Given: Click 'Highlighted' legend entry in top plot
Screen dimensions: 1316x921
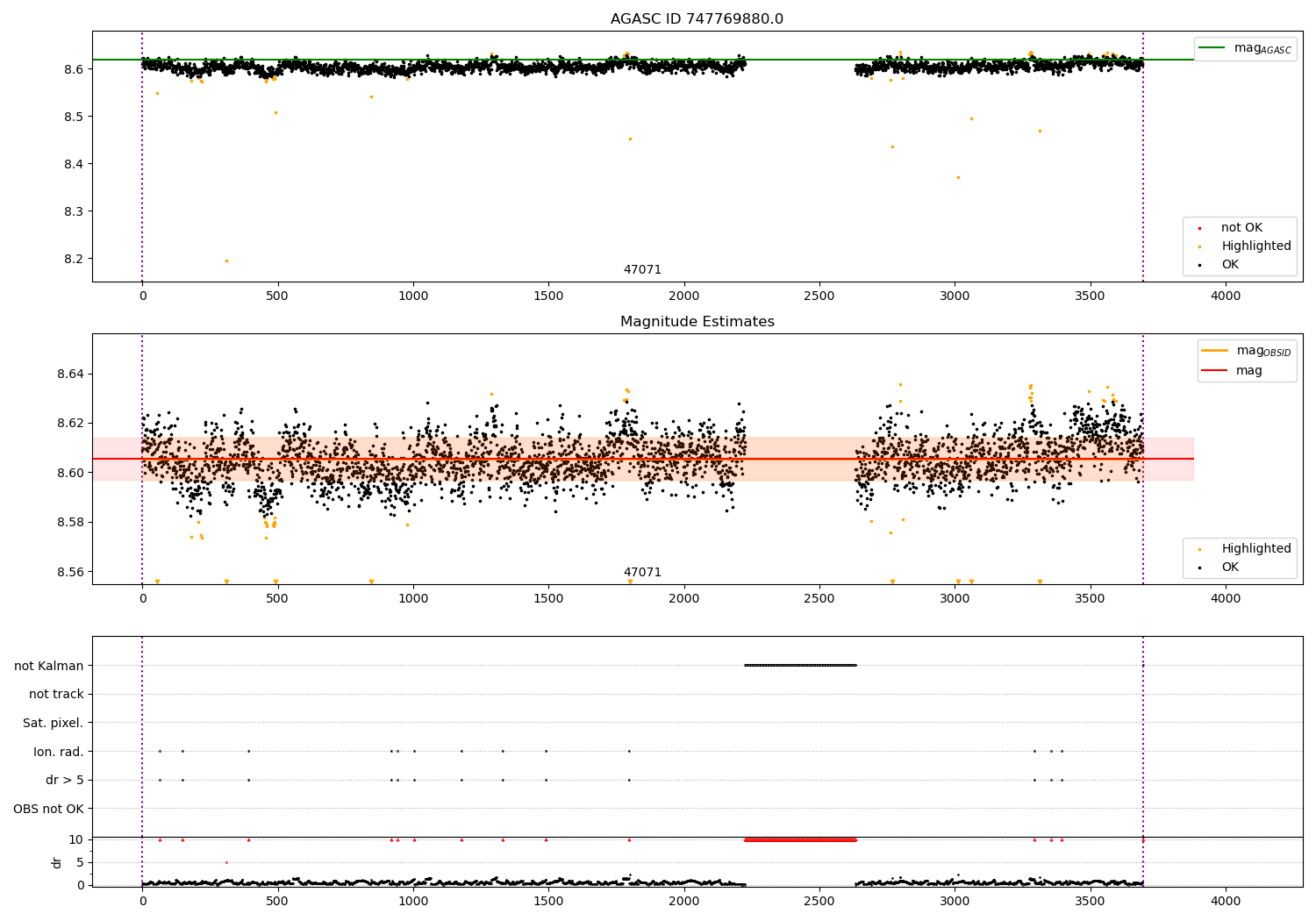Looking at the screenshot, I should point(1256,246).
